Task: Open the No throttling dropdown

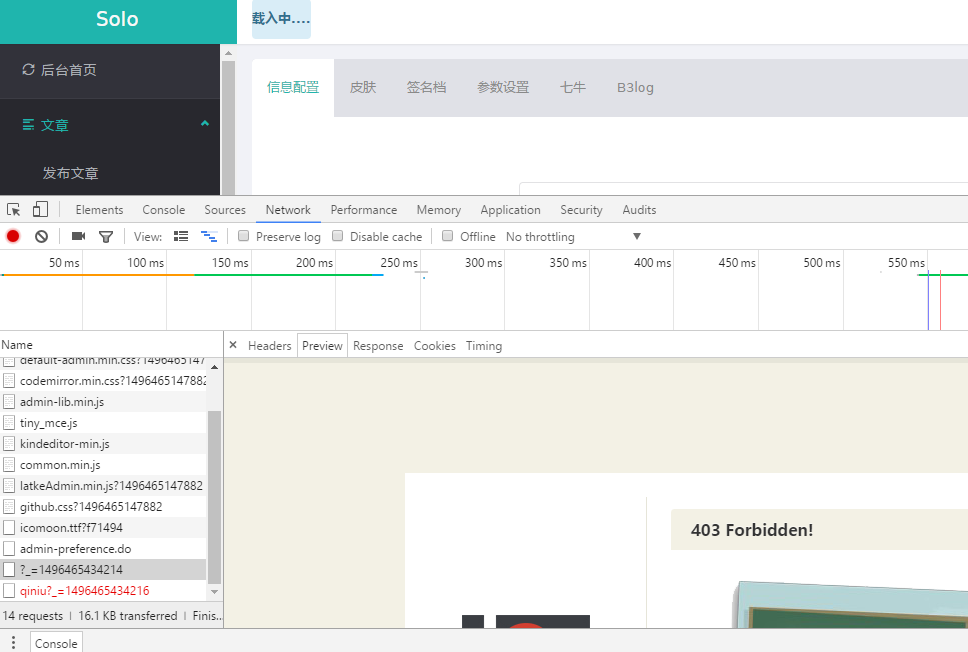Action: (x=565, y=236)
